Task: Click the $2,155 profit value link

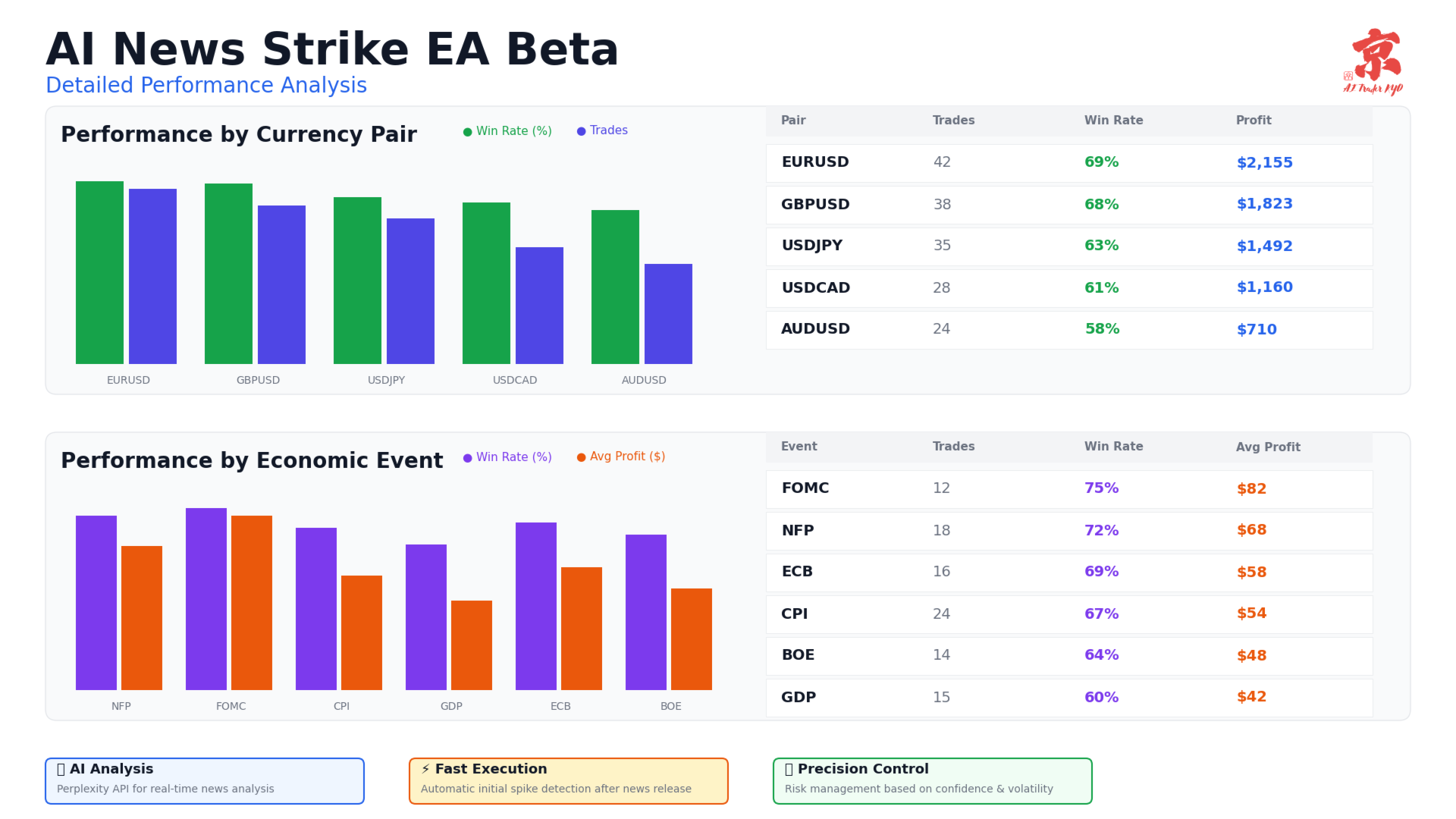Action: (x=1264, y=163)
